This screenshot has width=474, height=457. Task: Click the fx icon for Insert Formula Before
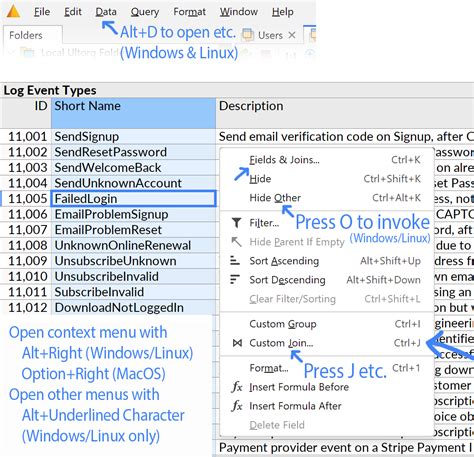pos(237,387)
